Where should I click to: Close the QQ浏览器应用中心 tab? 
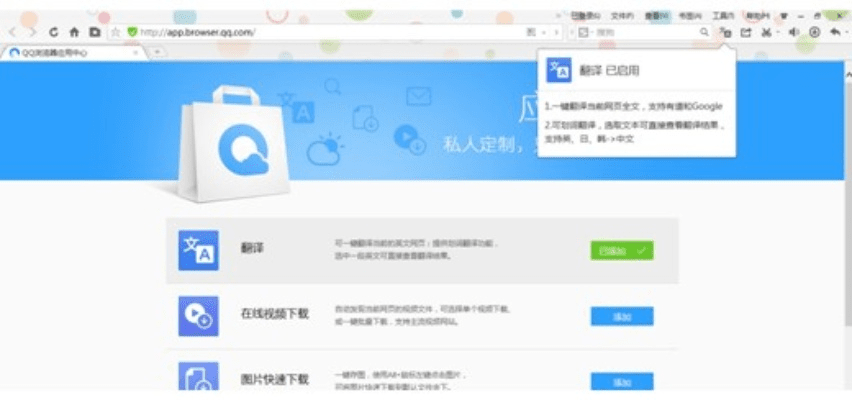click(136, 53)
